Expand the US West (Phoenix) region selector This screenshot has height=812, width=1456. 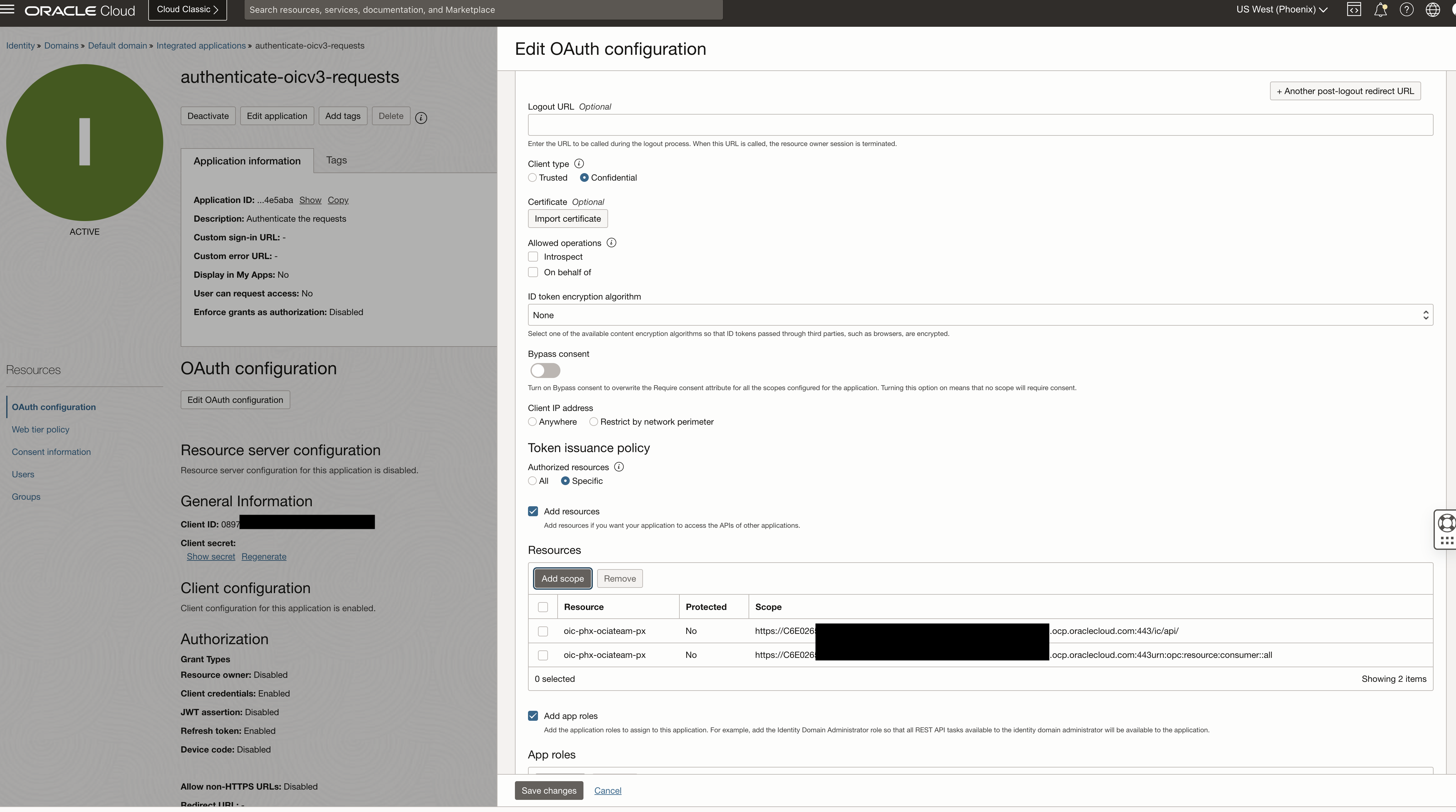point(1281,10)
